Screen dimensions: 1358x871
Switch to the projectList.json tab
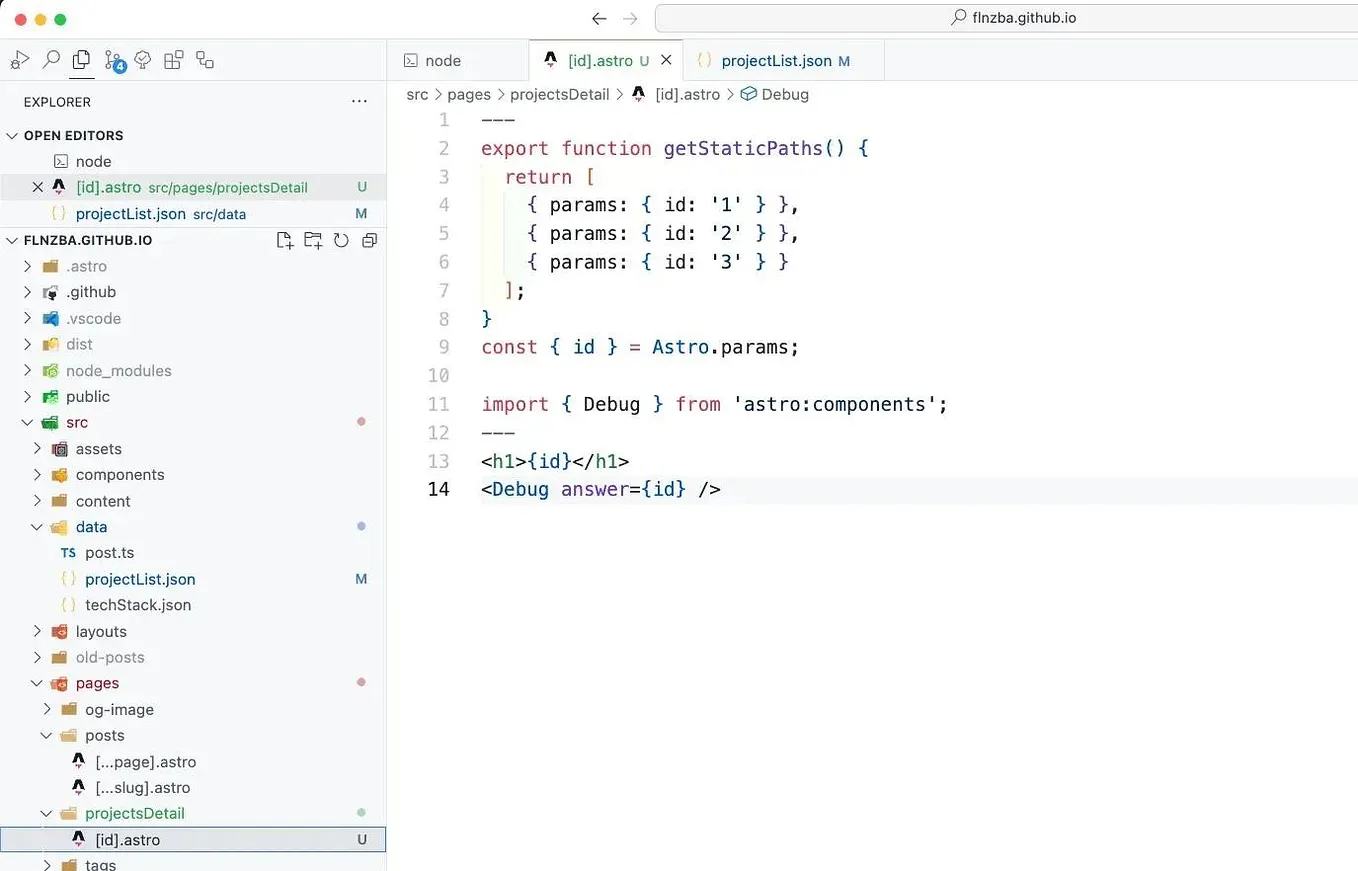click(783, 60)
